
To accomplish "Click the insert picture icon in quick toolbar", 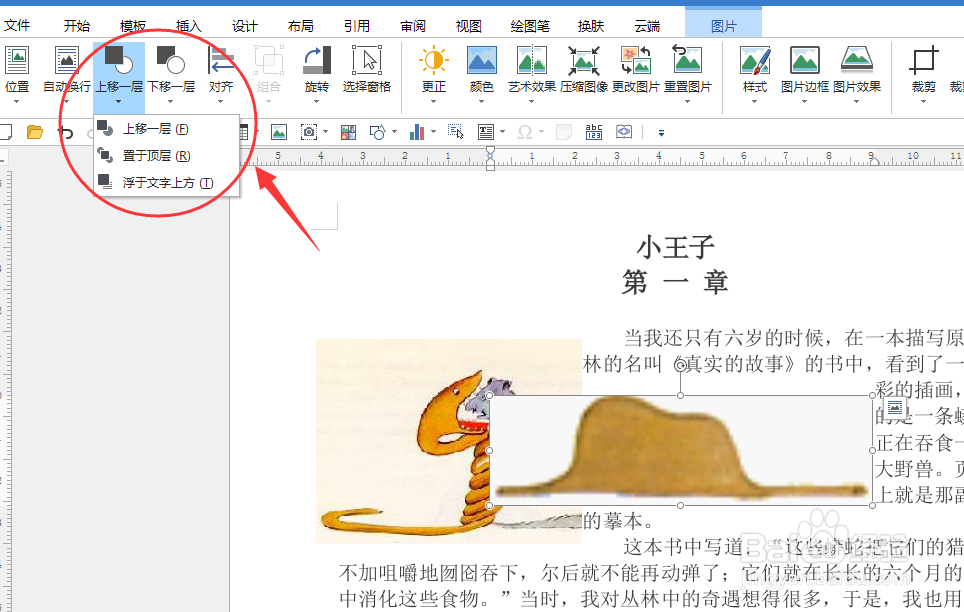I will [279, 132].
